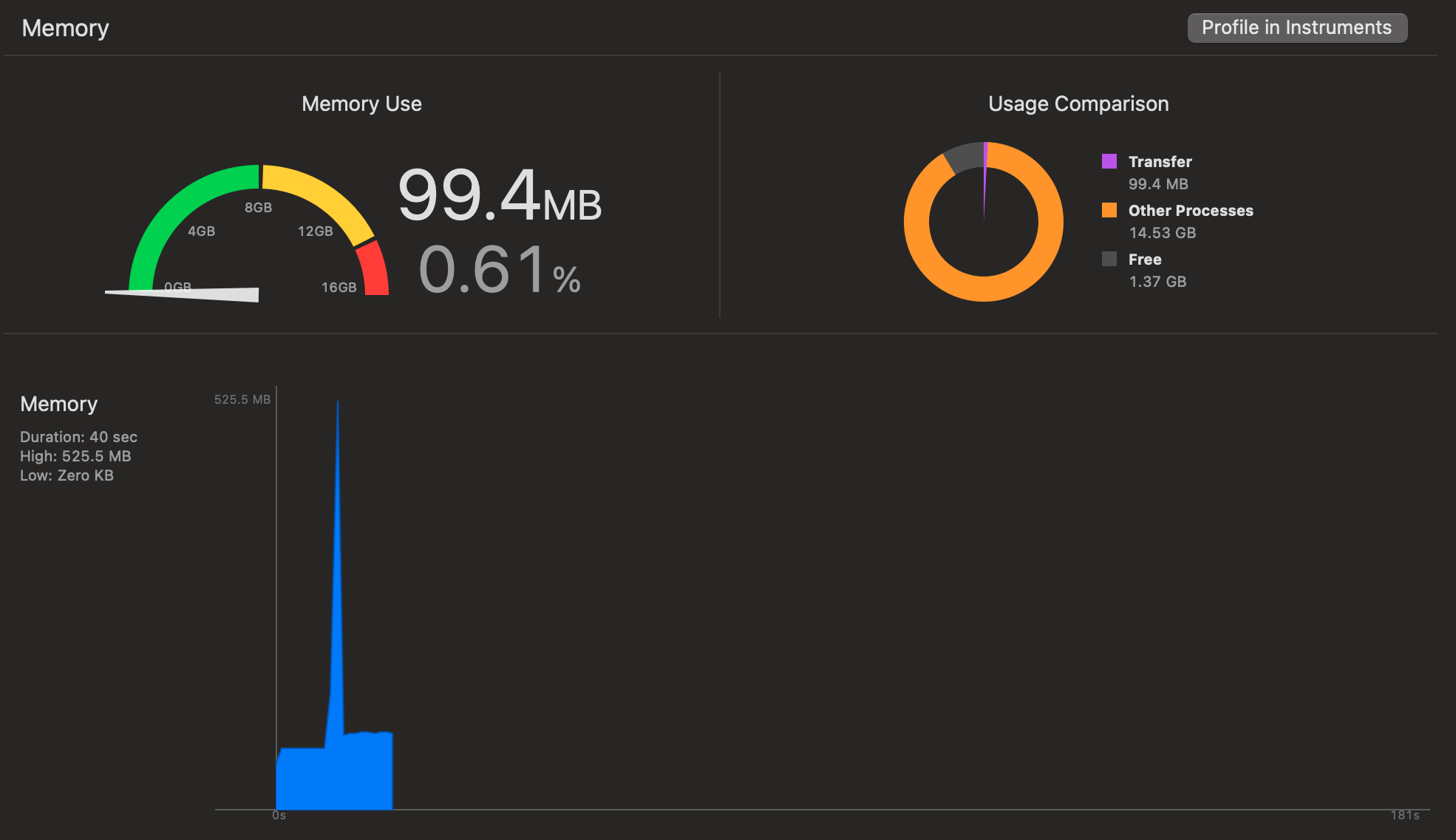Click the gray Free legend swatch

(x=1109, y=259)
